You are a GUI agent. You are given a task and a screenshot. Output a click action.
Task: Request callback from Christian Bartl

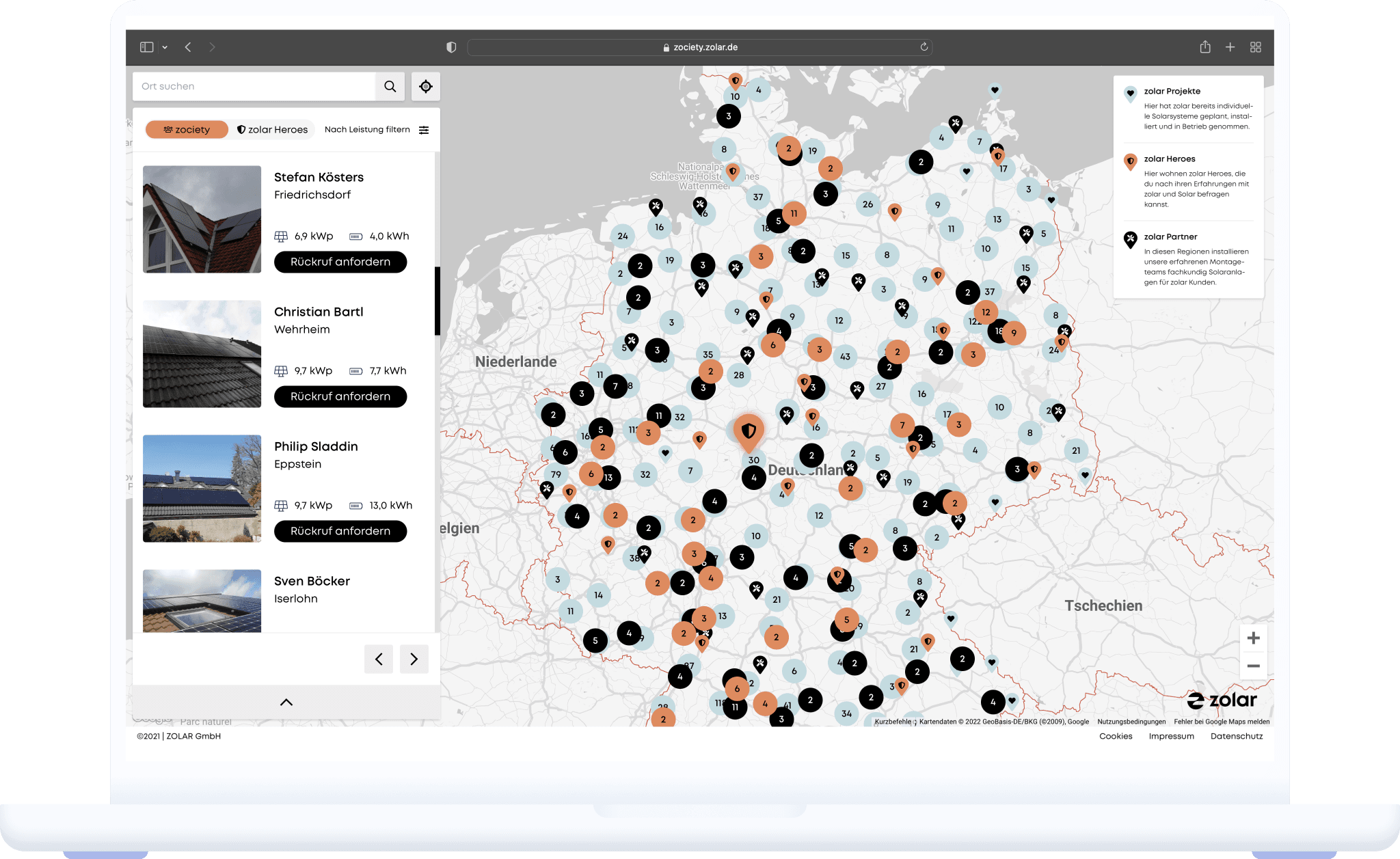click(340, 396)
